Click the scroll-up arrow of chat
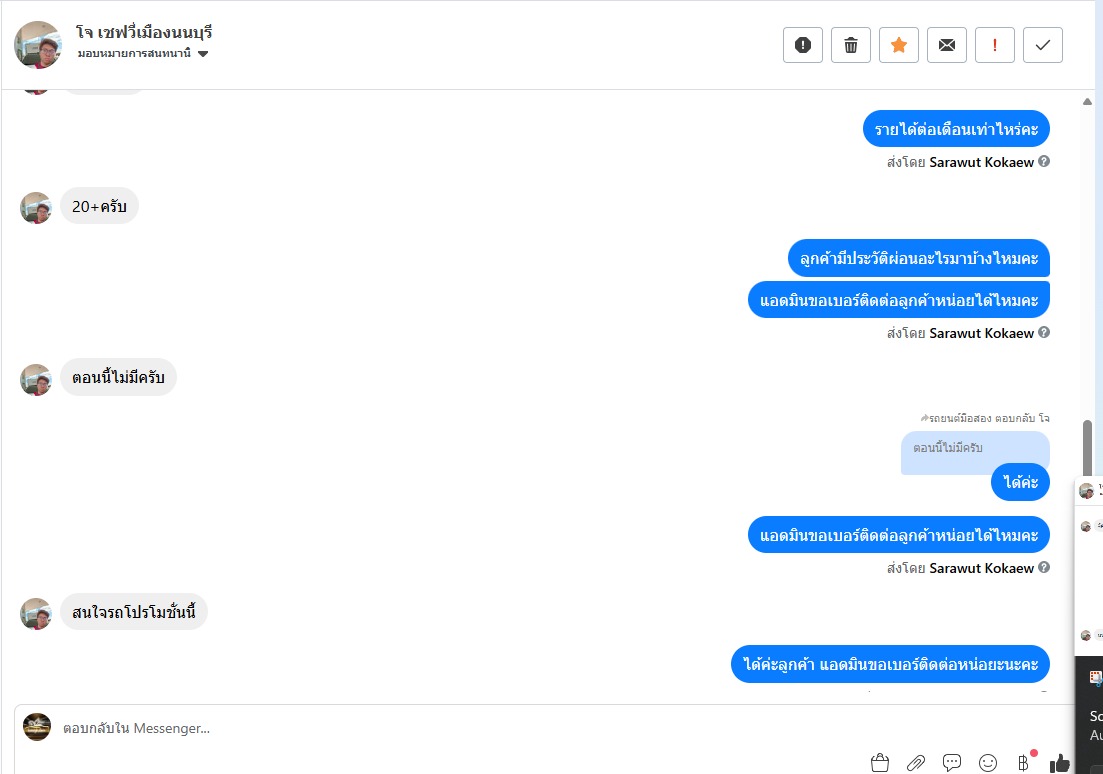Screen dimensions: 1103x774 pyautogui.click(x=1088, y=102)
